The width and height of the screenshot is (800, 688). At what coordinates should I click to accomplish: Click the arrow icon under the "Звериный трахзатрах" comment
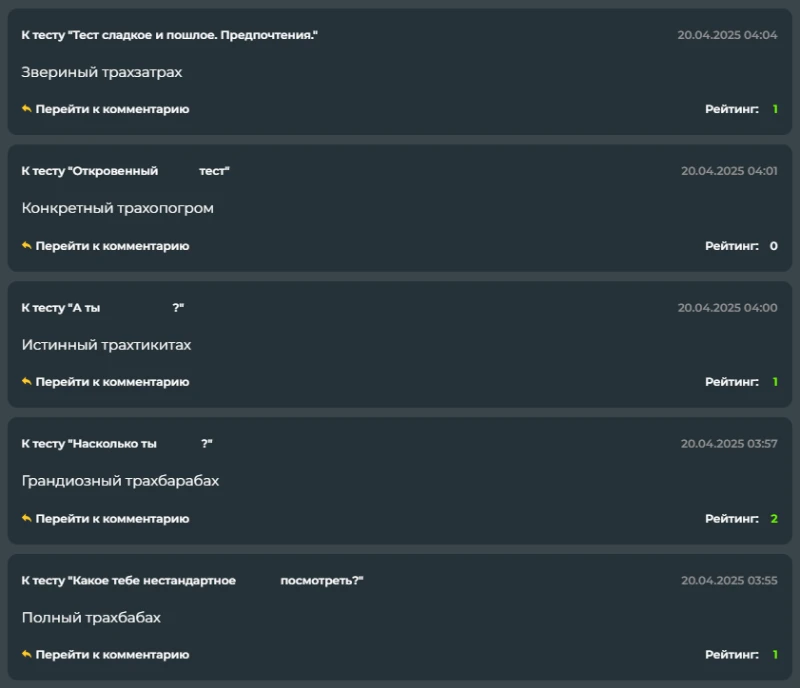coord(27,109)
